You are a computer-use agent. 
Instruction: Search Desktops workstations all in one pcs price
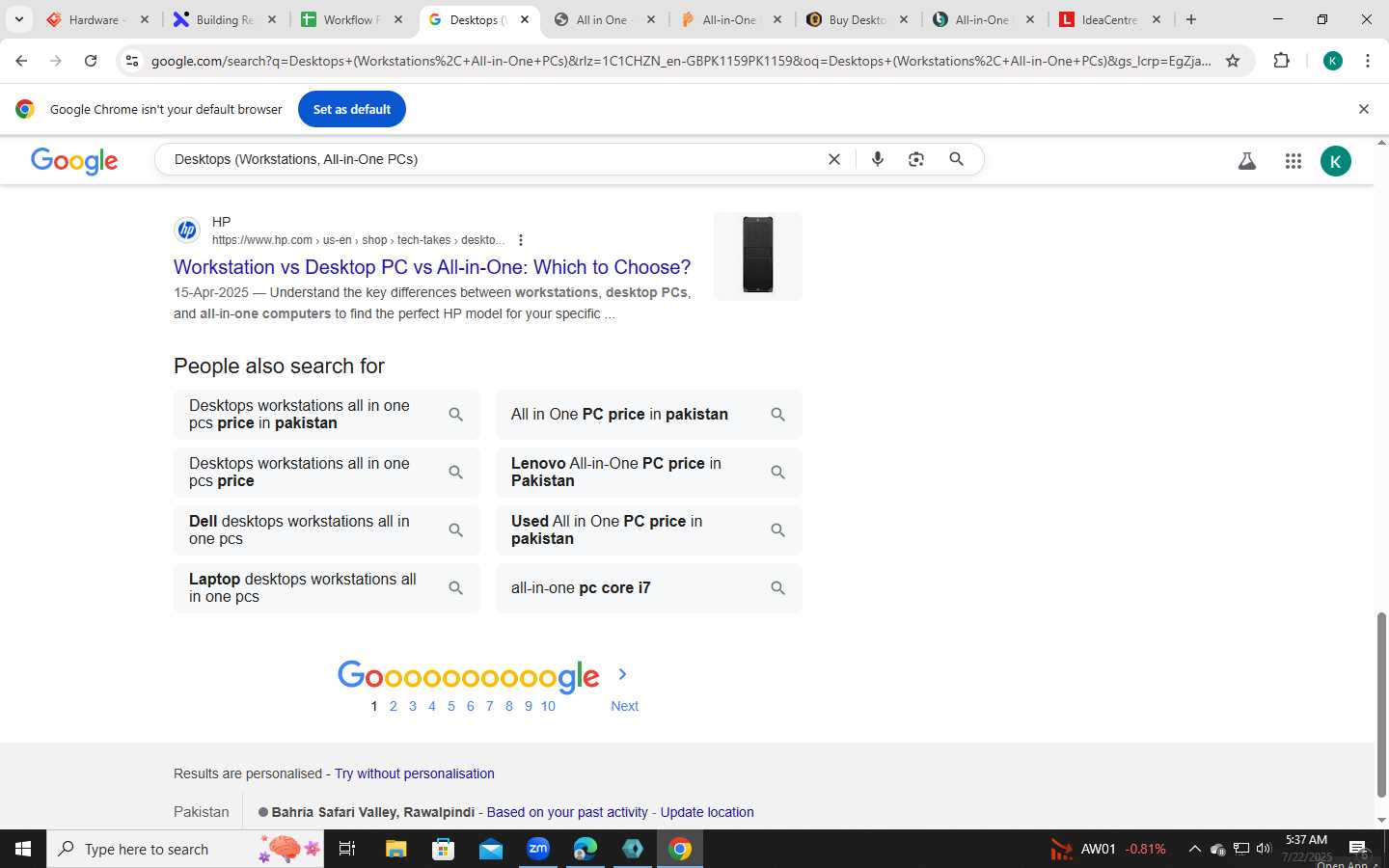coord(326,473)
